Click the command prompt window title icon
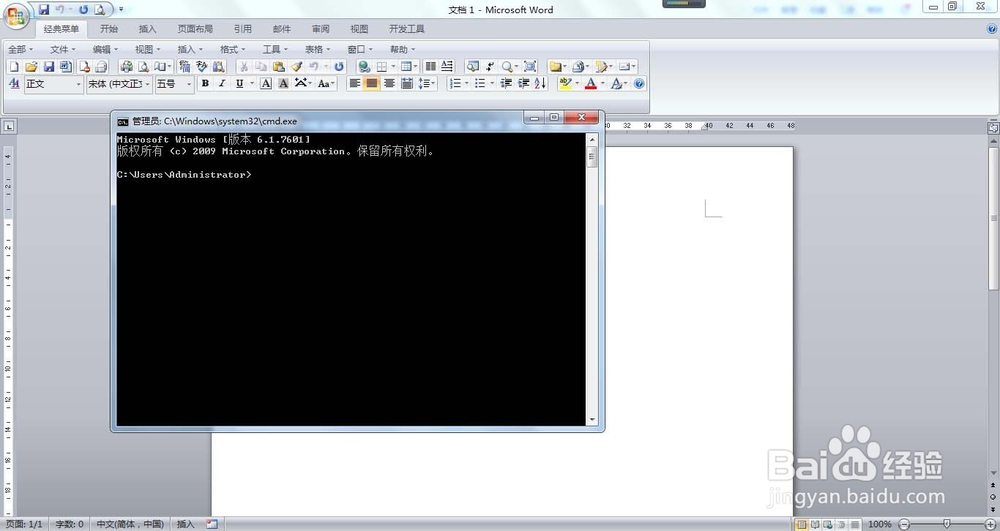1000x531 pixels. [x=122, y=121]
